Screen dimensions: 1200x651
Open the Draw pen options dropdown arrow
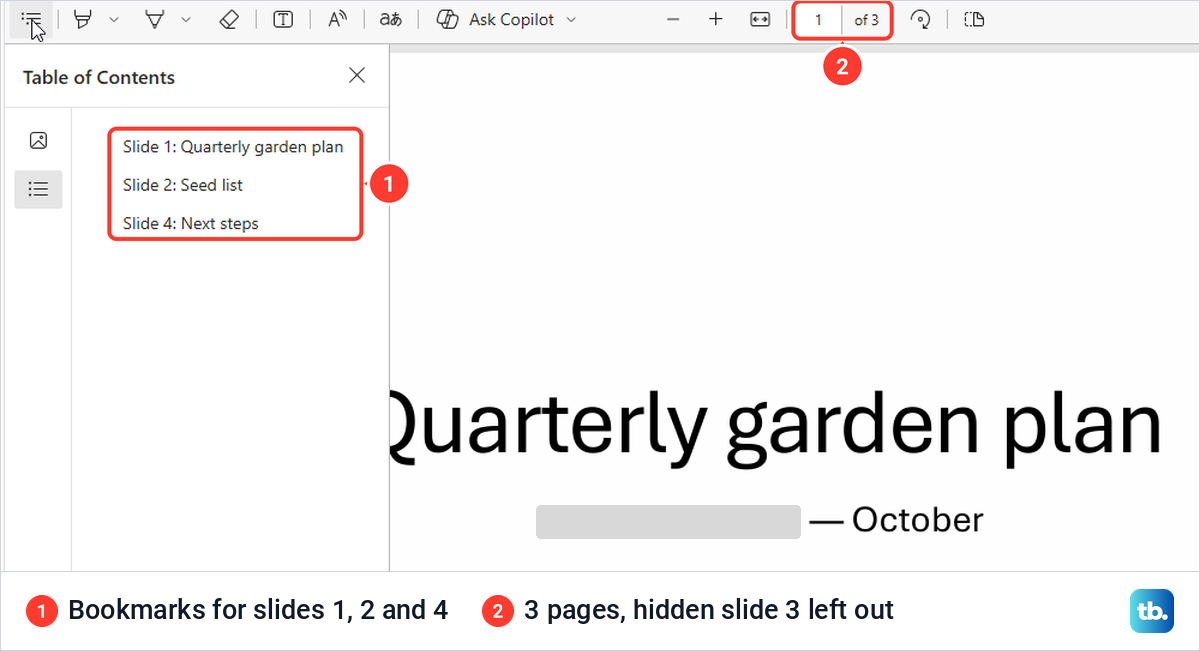(x=185, y=19)
